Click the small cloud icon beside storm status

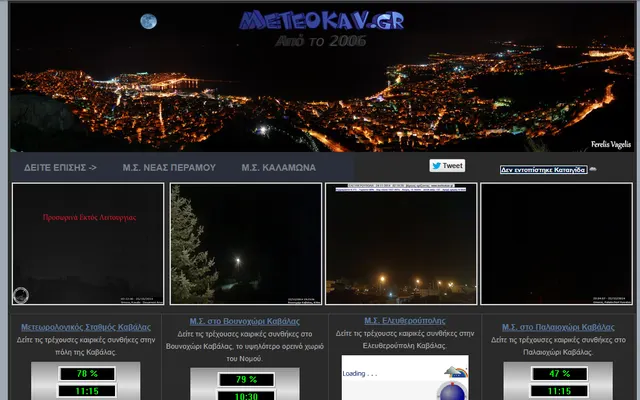593,169
